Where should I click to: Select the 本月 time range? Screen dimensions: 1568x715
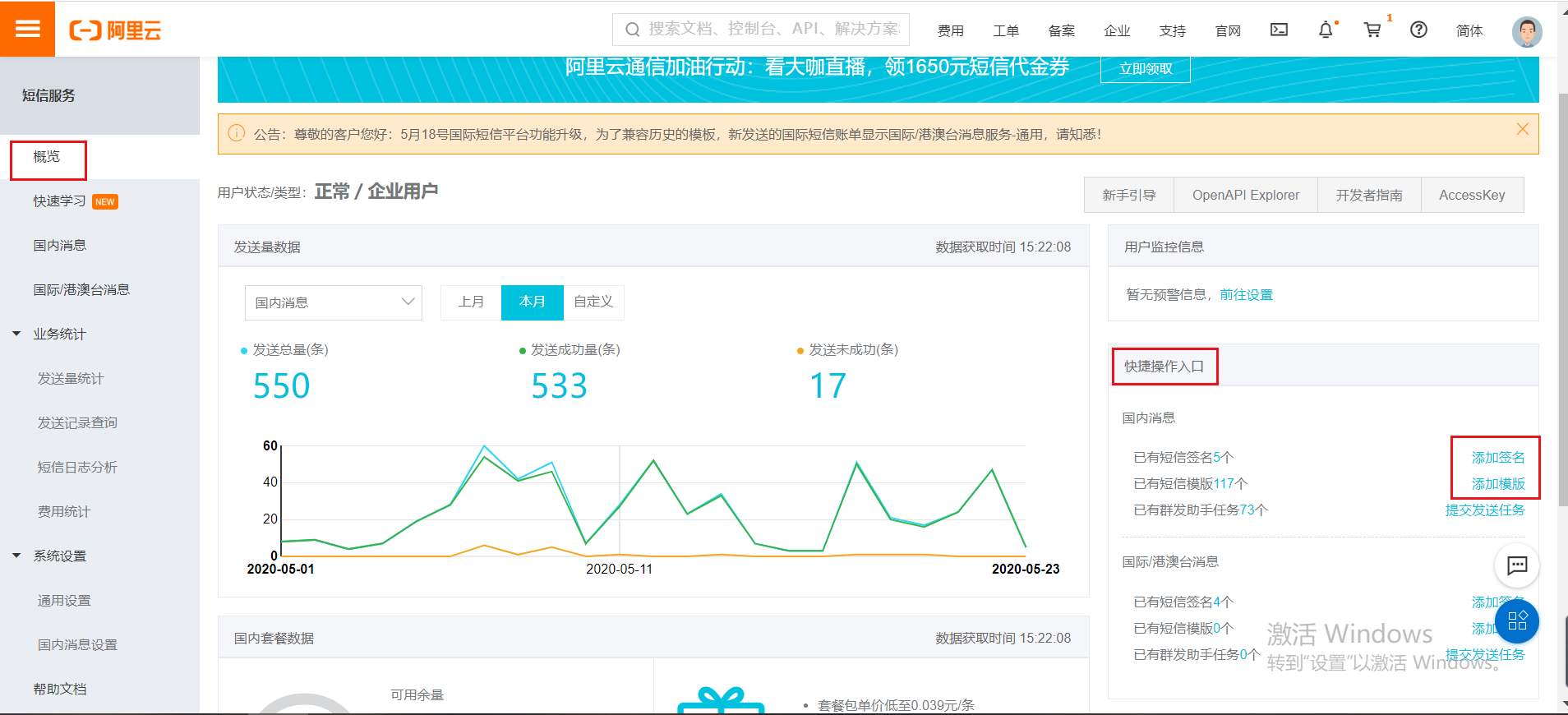(532, 302)
